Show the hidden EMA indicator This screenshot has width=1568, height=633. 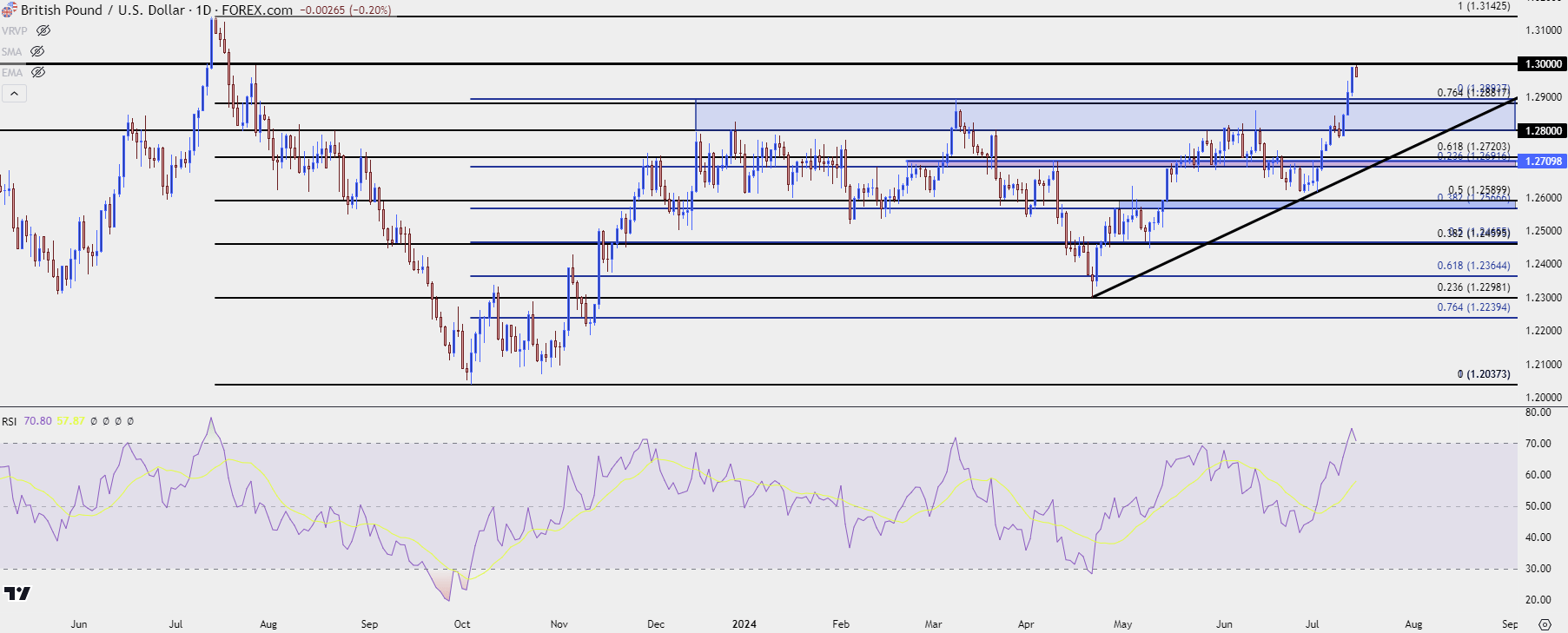click(x=38, y=72)
